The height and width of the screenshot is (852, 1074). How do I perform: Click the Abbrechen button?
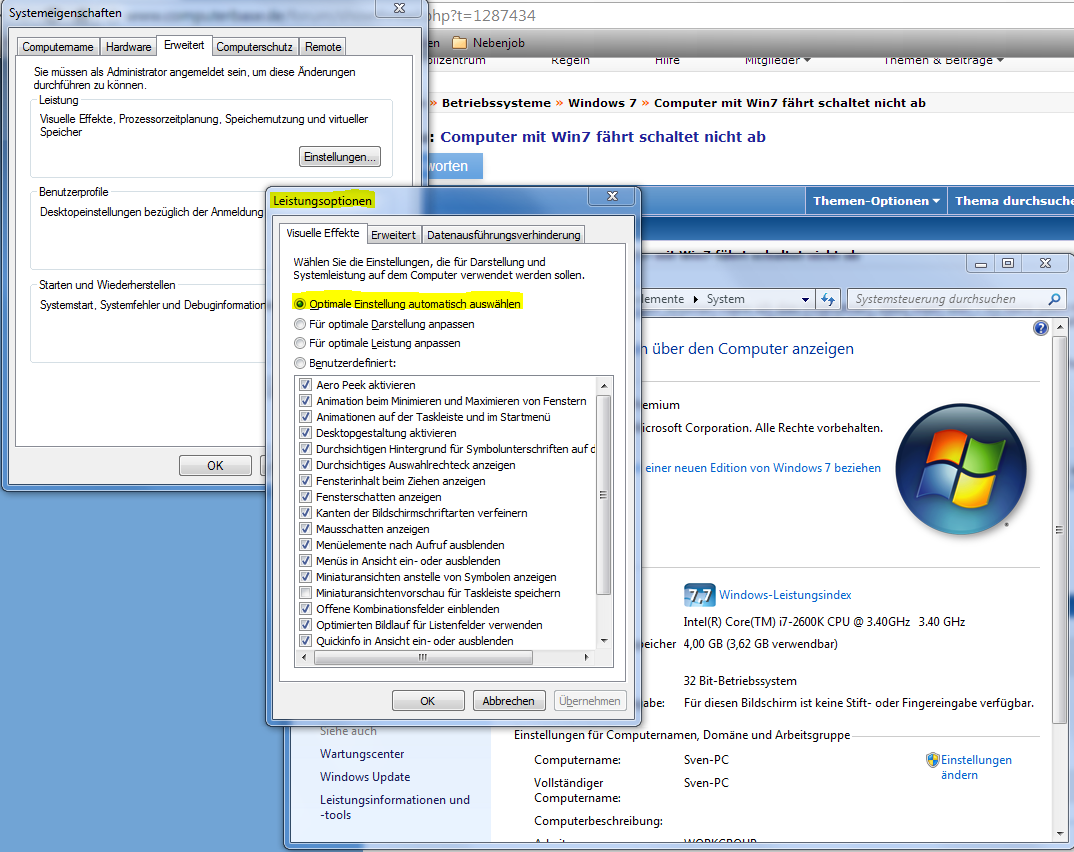[x=508, y=701]
